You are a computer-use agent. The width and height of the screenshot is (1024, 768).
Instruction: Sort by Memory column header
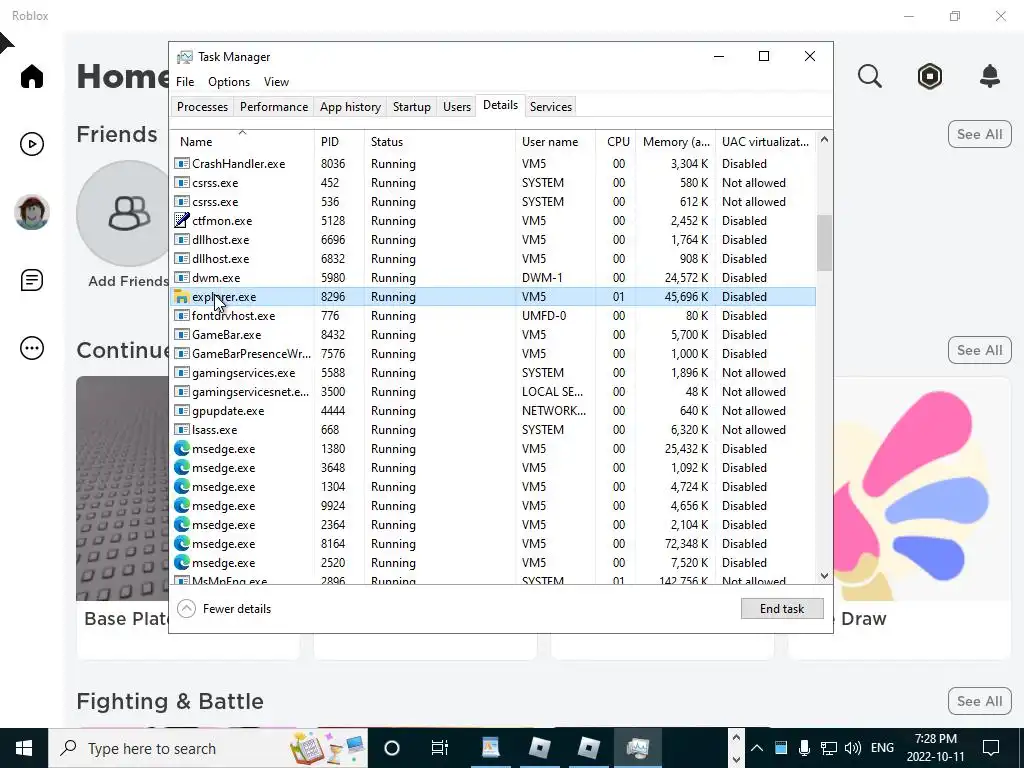(x=676, y=142)
